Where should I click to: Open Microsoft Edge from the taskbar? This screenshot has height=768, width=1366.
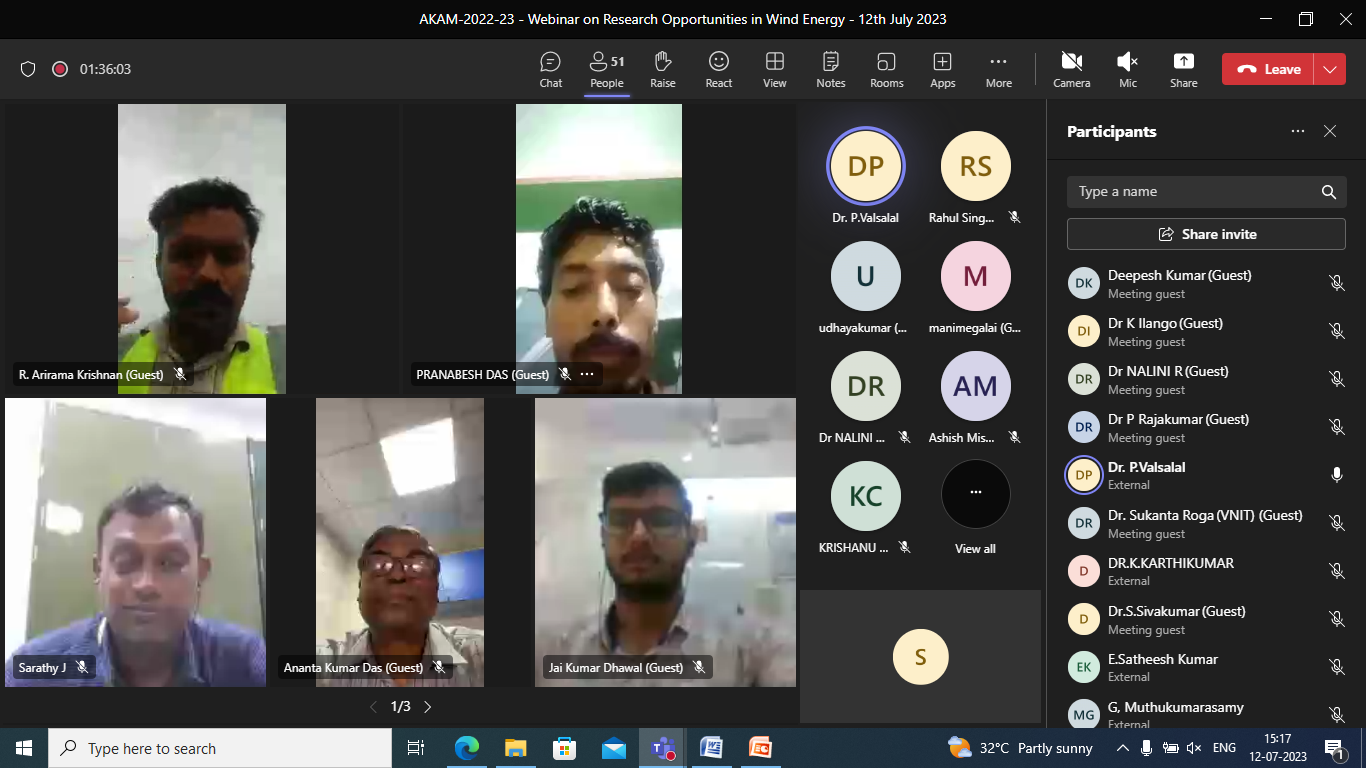coord(467,748)
